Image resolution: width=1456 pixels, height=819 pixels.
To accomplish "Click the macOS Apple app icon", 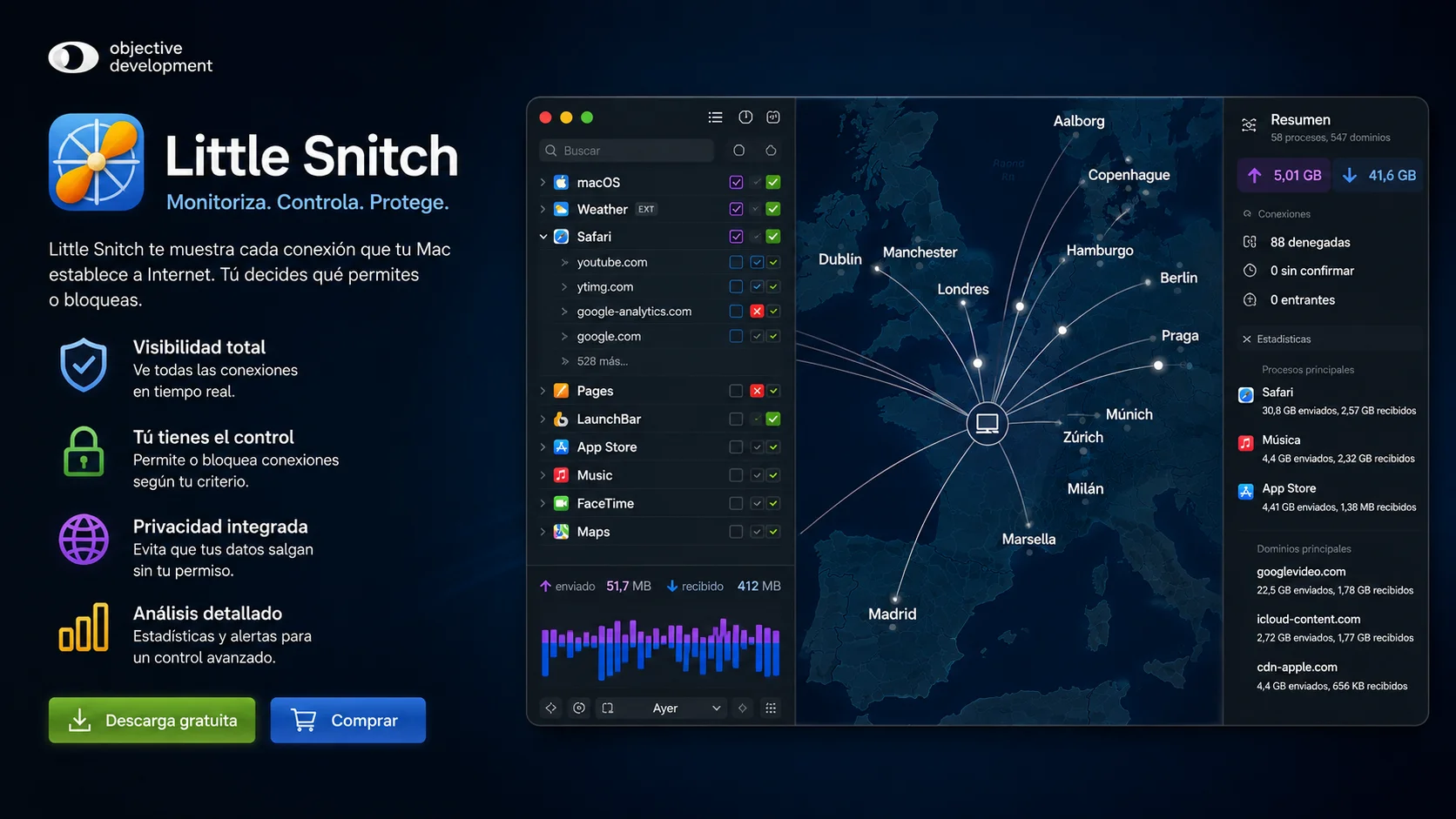I will point(562,182).
